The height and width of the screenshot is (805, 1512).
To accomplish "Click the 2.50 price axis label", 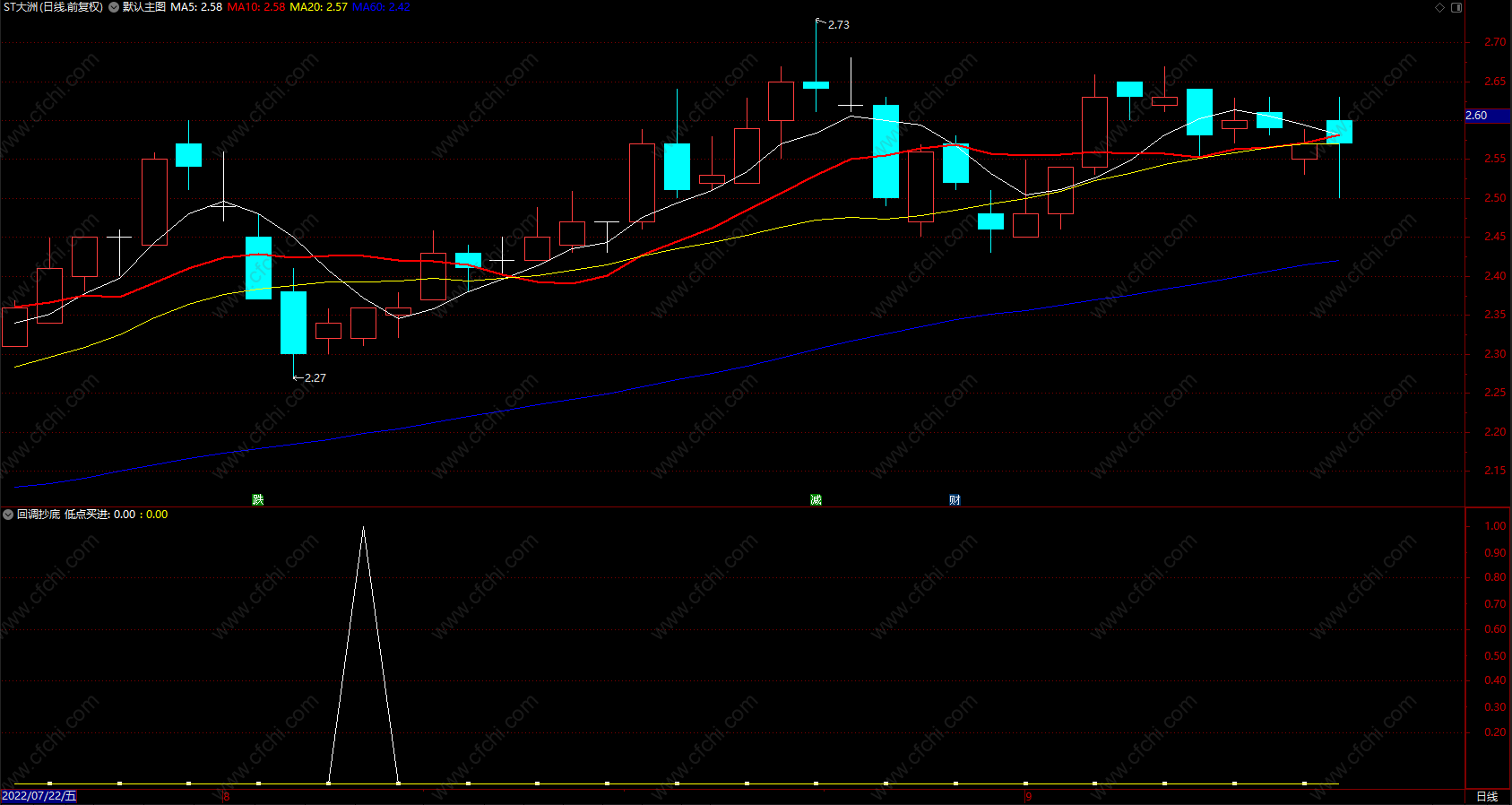I will tap(1495, 198).
